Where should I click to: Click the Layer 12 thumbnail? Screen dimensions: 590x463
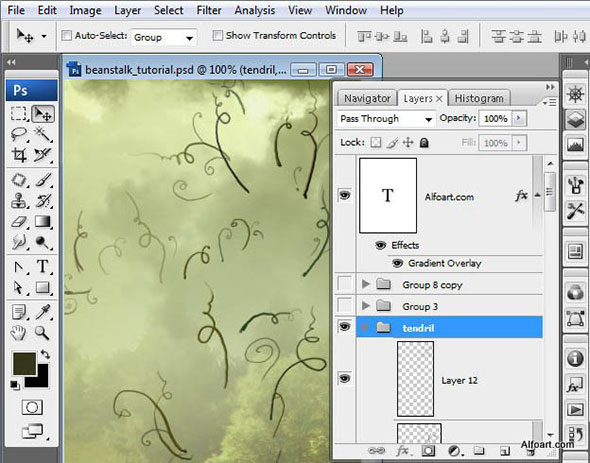click(x=415, y=379)
